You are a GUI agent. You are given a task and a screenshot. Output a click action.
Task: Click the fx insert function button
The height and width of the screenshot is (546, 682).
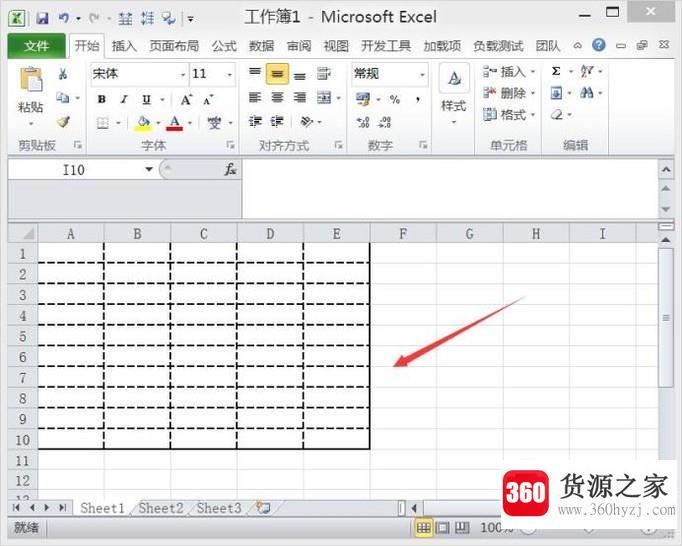click(x=230, y=169)
